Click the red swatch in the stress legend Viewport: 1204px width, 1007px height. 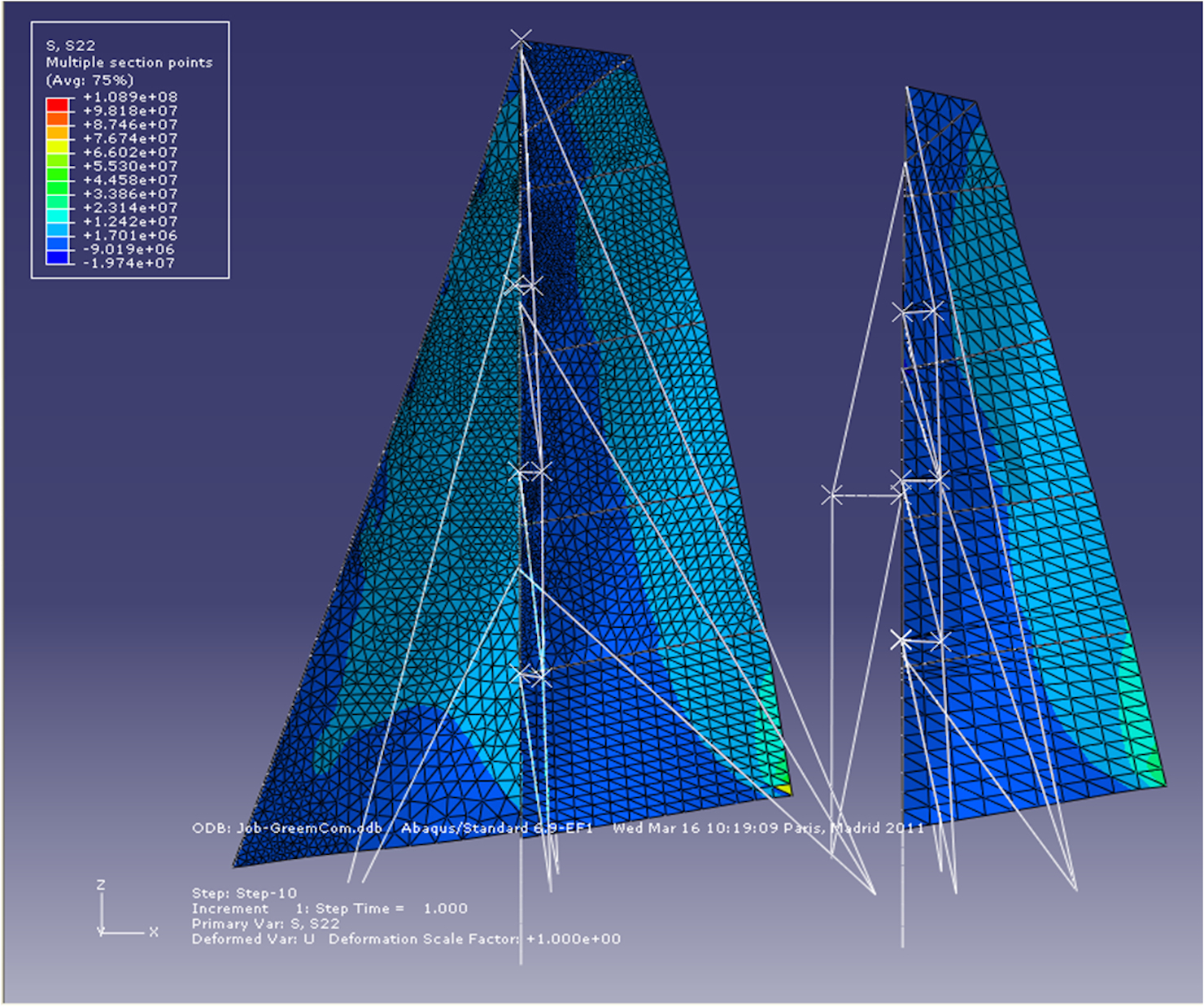click(x=57, y=104)
